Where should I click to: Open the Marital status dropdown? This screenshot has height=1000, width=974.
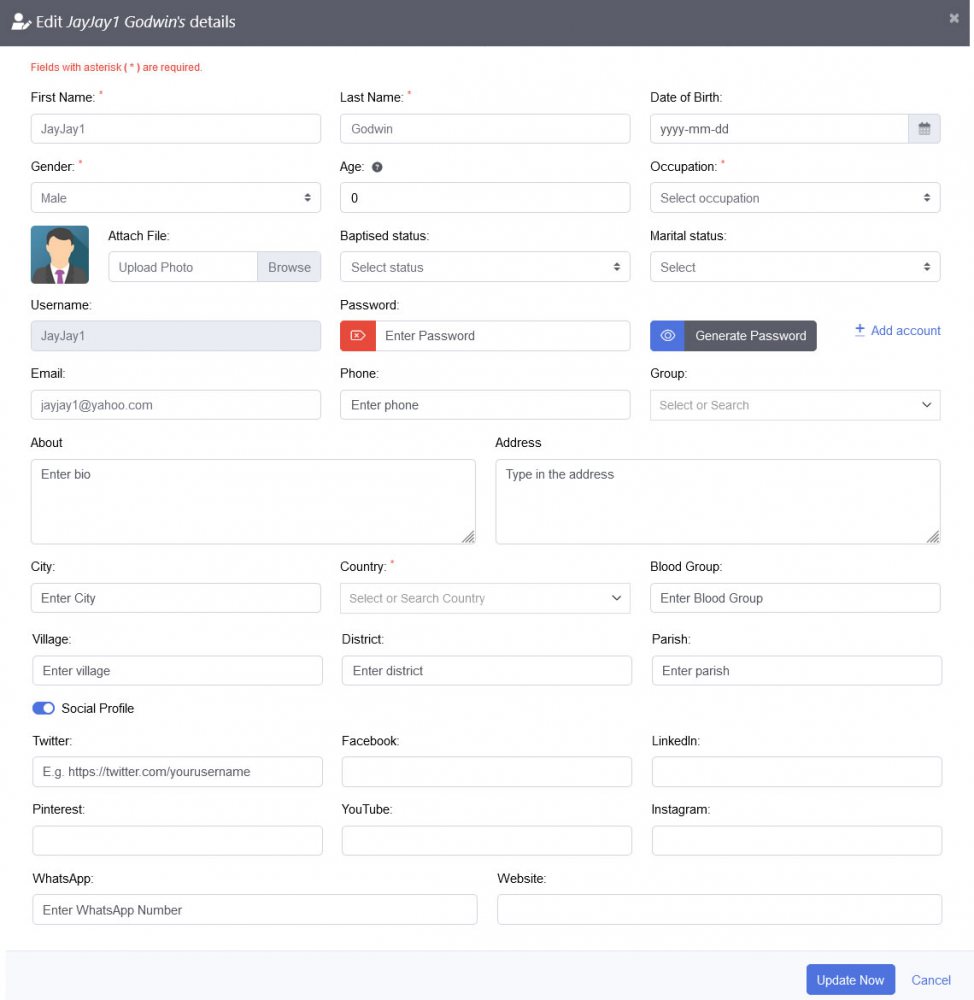coord(794,266)
